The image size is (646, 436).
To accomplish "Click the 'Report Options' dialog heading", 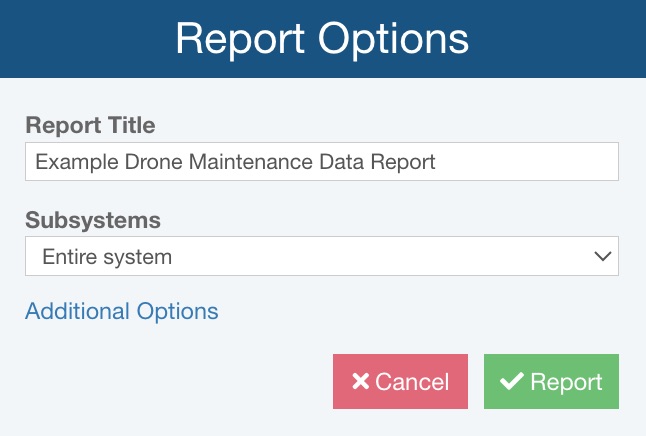I will [x=322, y=38].
